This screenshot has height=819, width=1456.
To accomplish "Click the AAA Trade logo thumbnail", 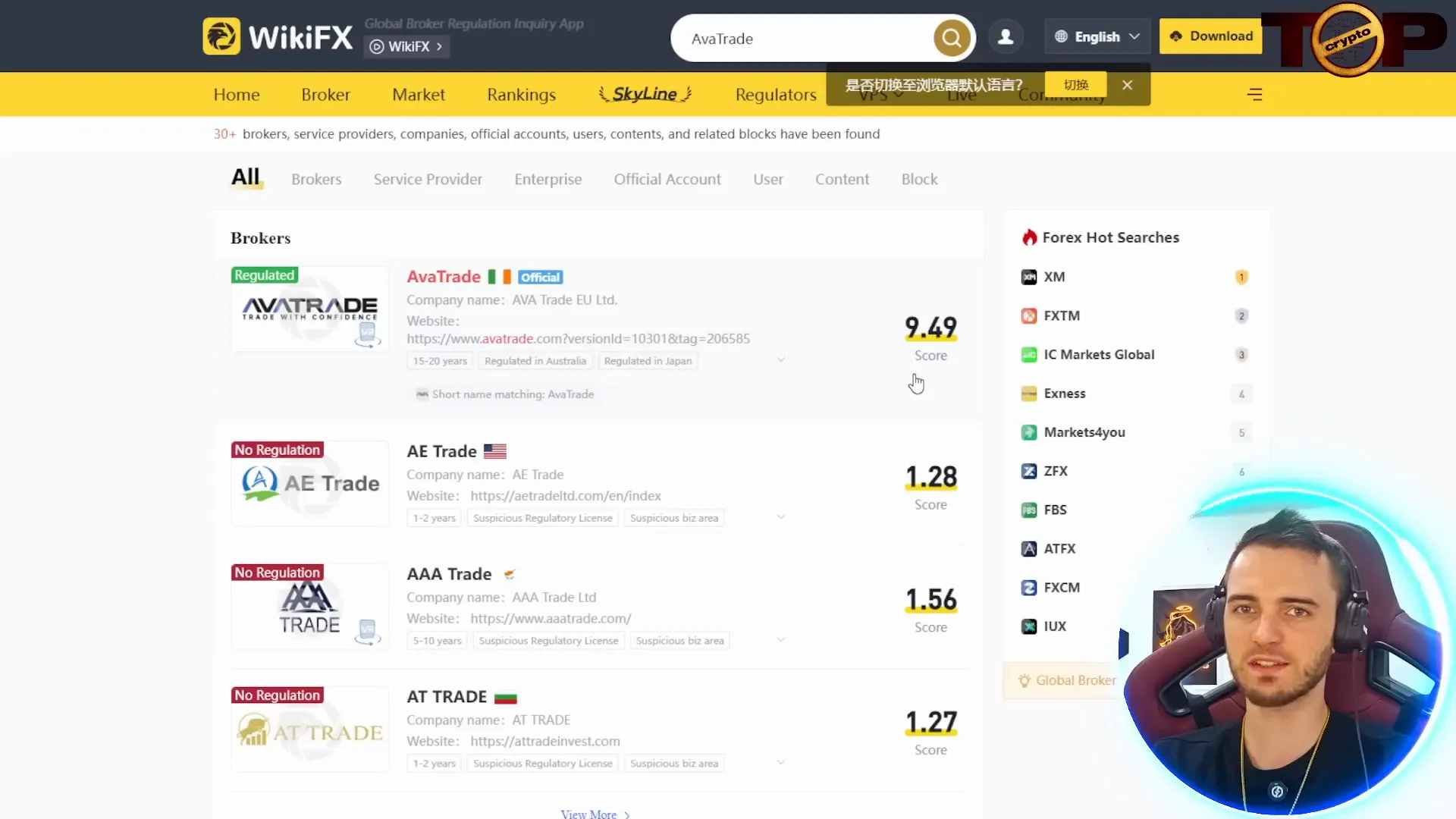I will [309, 606].
